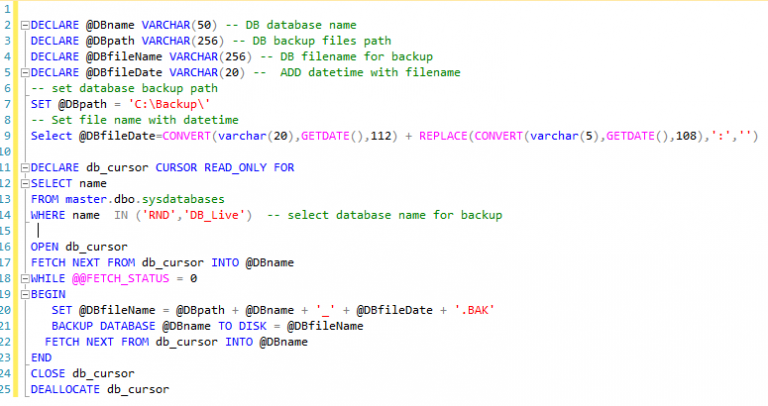Click master.dbo.sysdatabases on line 13
The height and width of the screenshot is (406, 768).
point(145,199)
